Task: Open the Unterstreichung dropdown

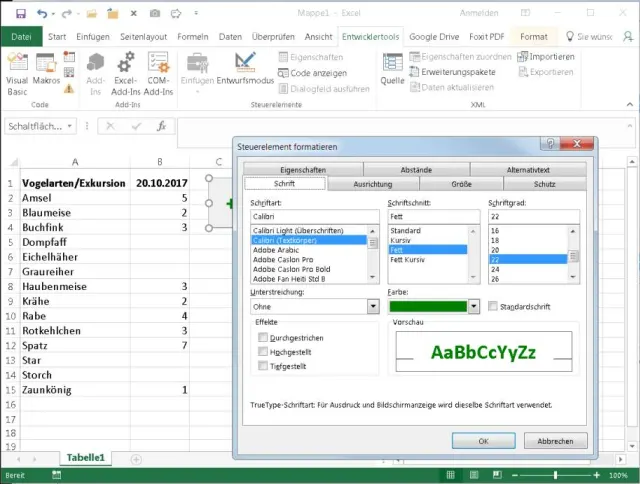Action: click(372, 307)
